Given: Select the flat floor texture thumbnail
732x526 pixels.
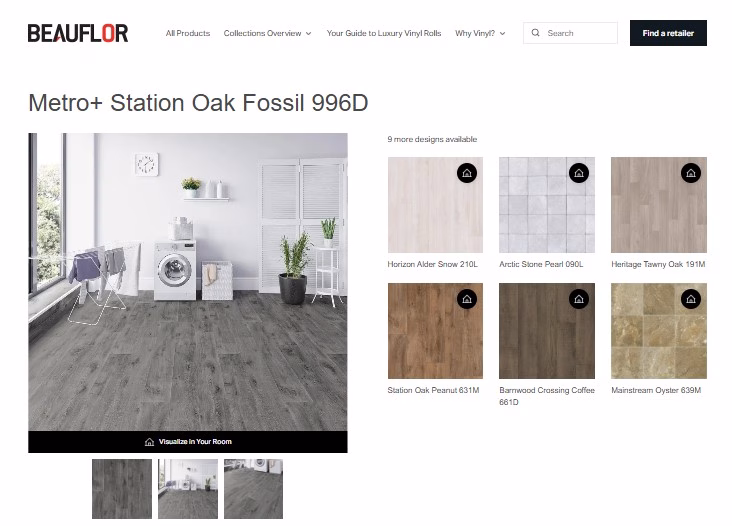Looking at the screenshot, I should point(122,489).
